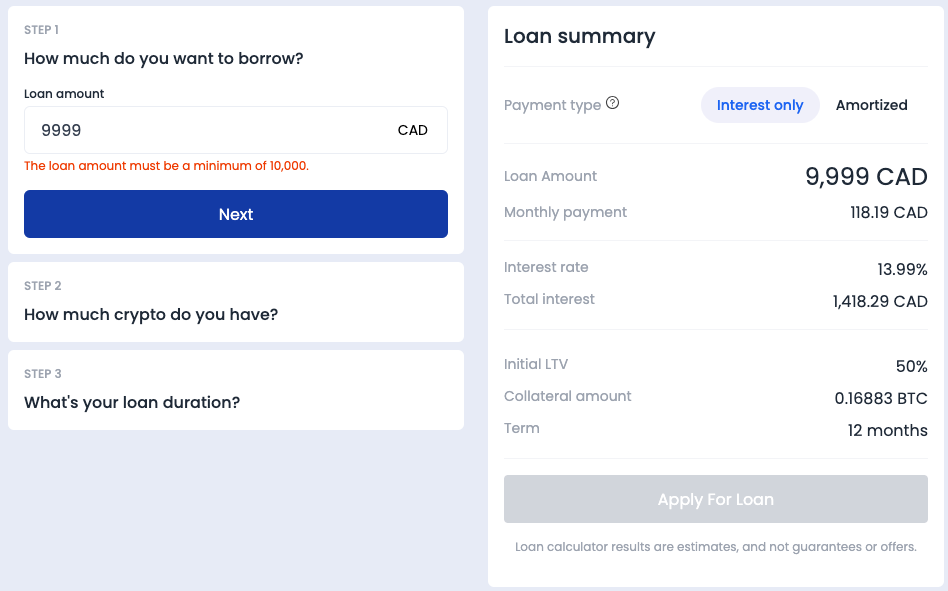948x591 pixels.
Task: Click the Payment type help icon
Action: click(x=613, y=103)
